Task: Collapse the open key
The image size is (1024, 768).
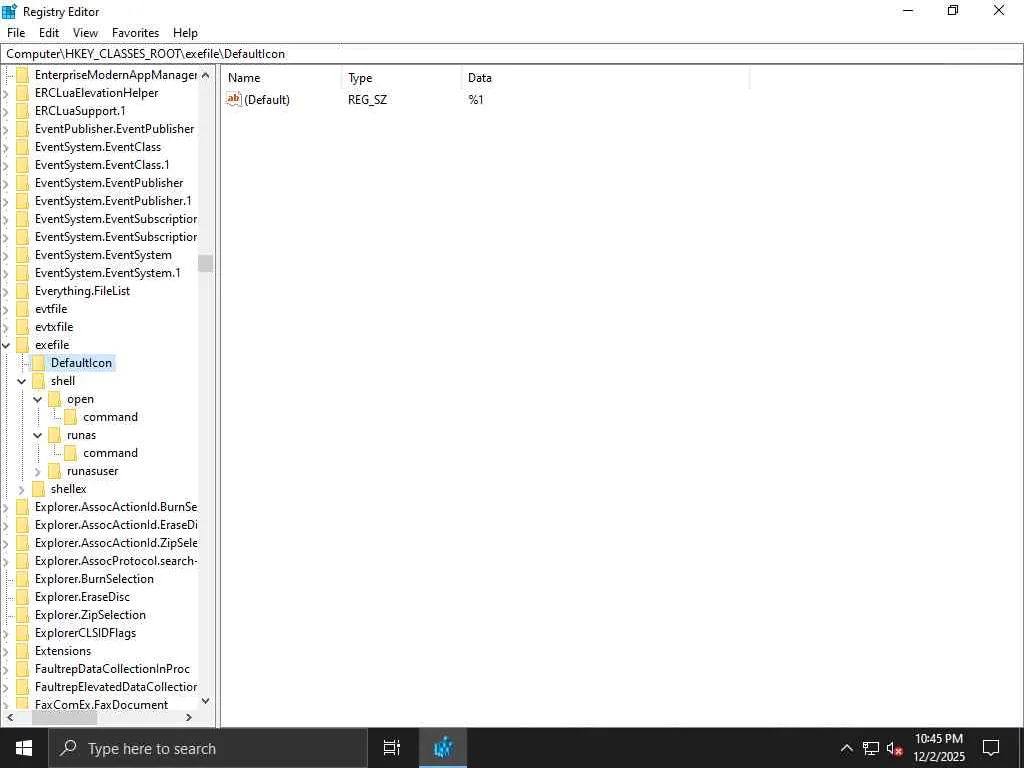Action: (38, 399)
